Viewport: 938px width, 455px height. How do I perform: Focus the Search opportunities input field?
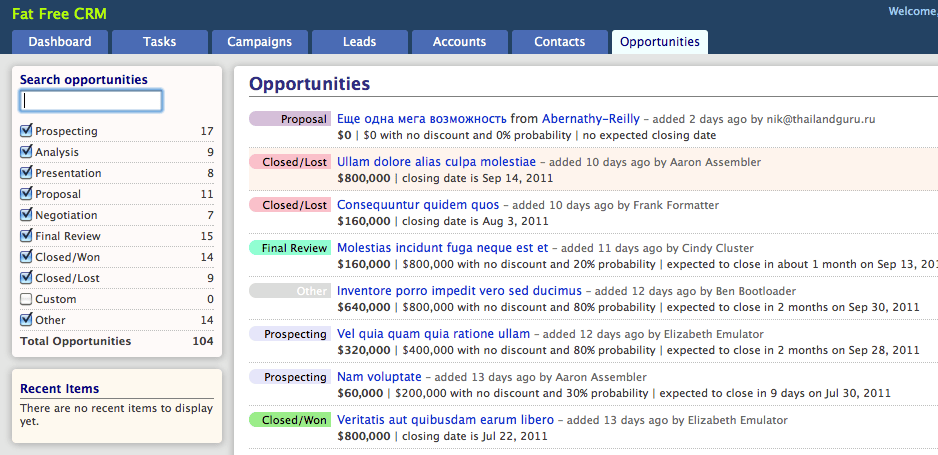(x=91, y=101)
